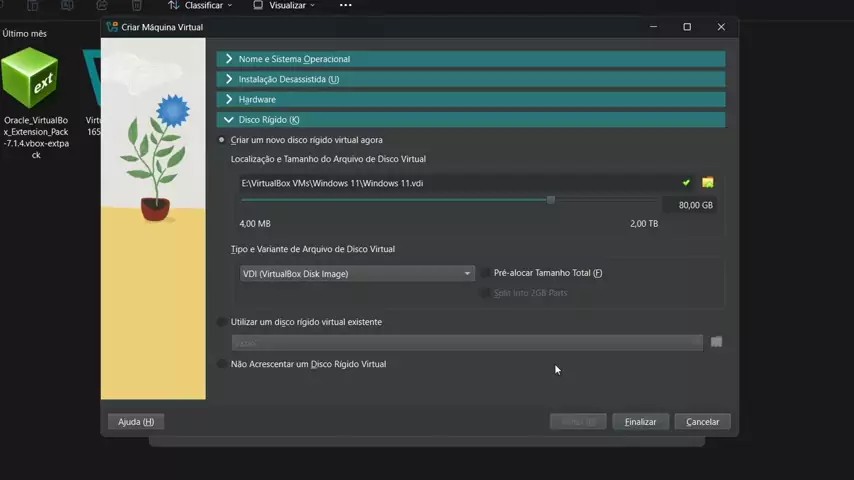Click the 4,00 MB minimum size label

click(x=255, y=223)
